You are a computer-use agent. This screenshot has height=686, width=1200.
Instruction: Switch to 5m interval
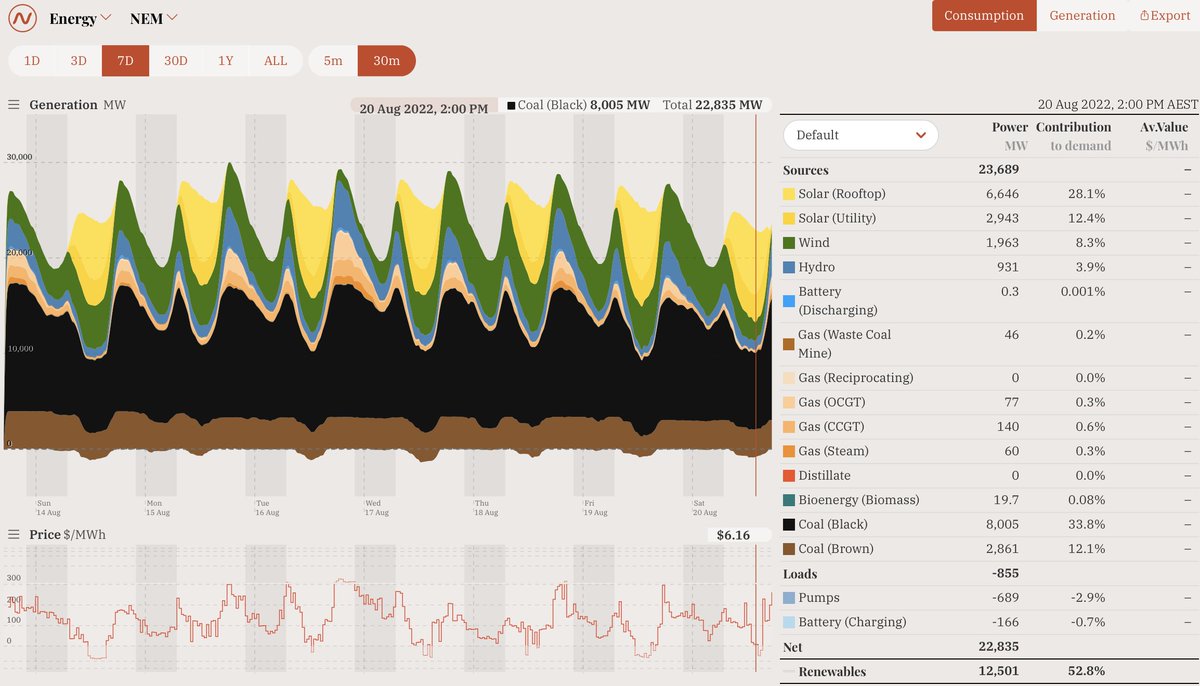tap(333, 61)
